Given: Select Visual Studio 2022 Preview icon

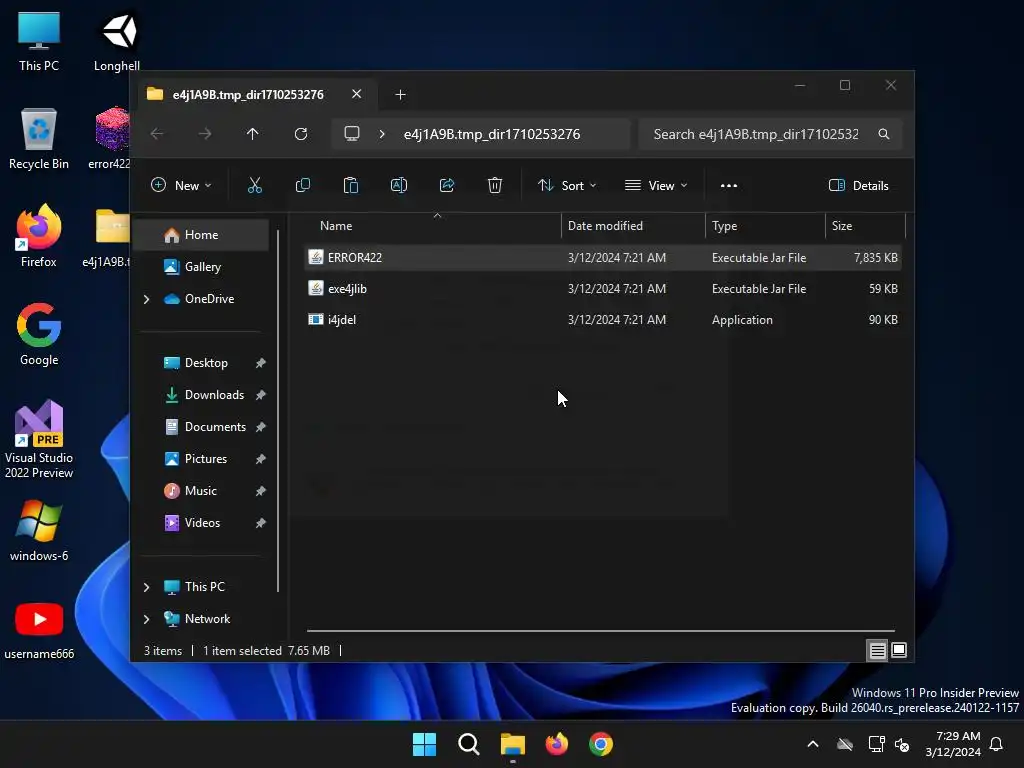Looking at the screenshot, I should point(39,439).
